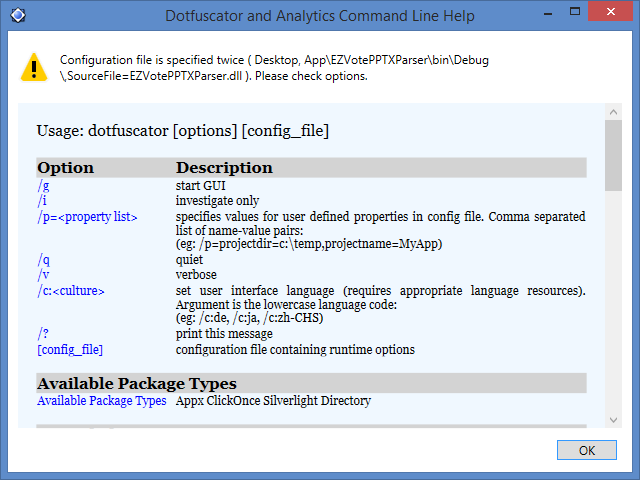Click the vertical scrollbar thumb

point(613,155)
